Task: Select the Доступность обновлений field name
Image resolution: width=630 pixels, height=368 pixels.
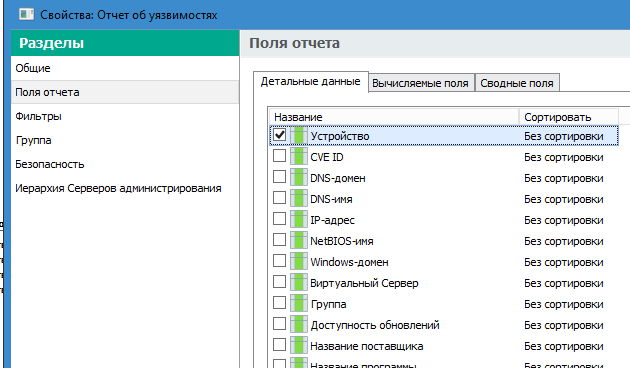Action: [375, 325]
